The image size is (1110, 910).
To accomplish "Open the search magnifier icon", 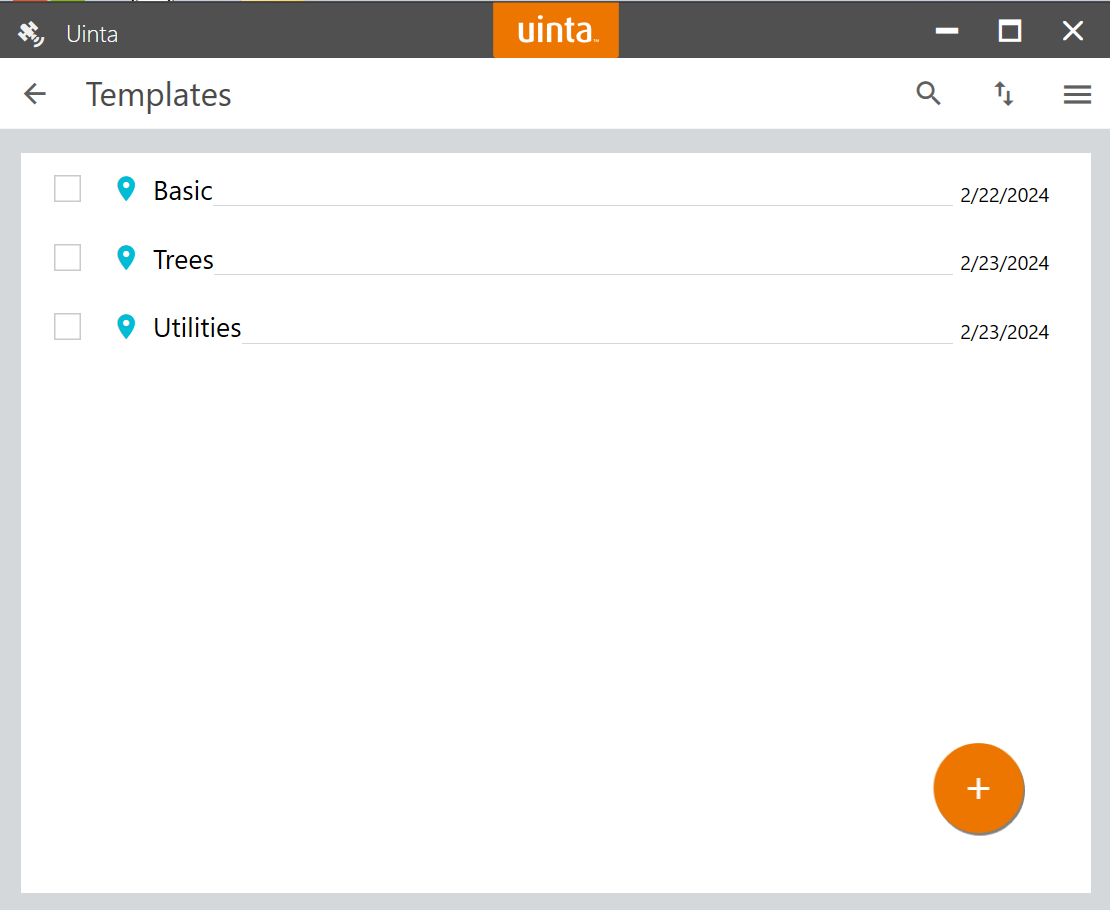I will 929,94.
